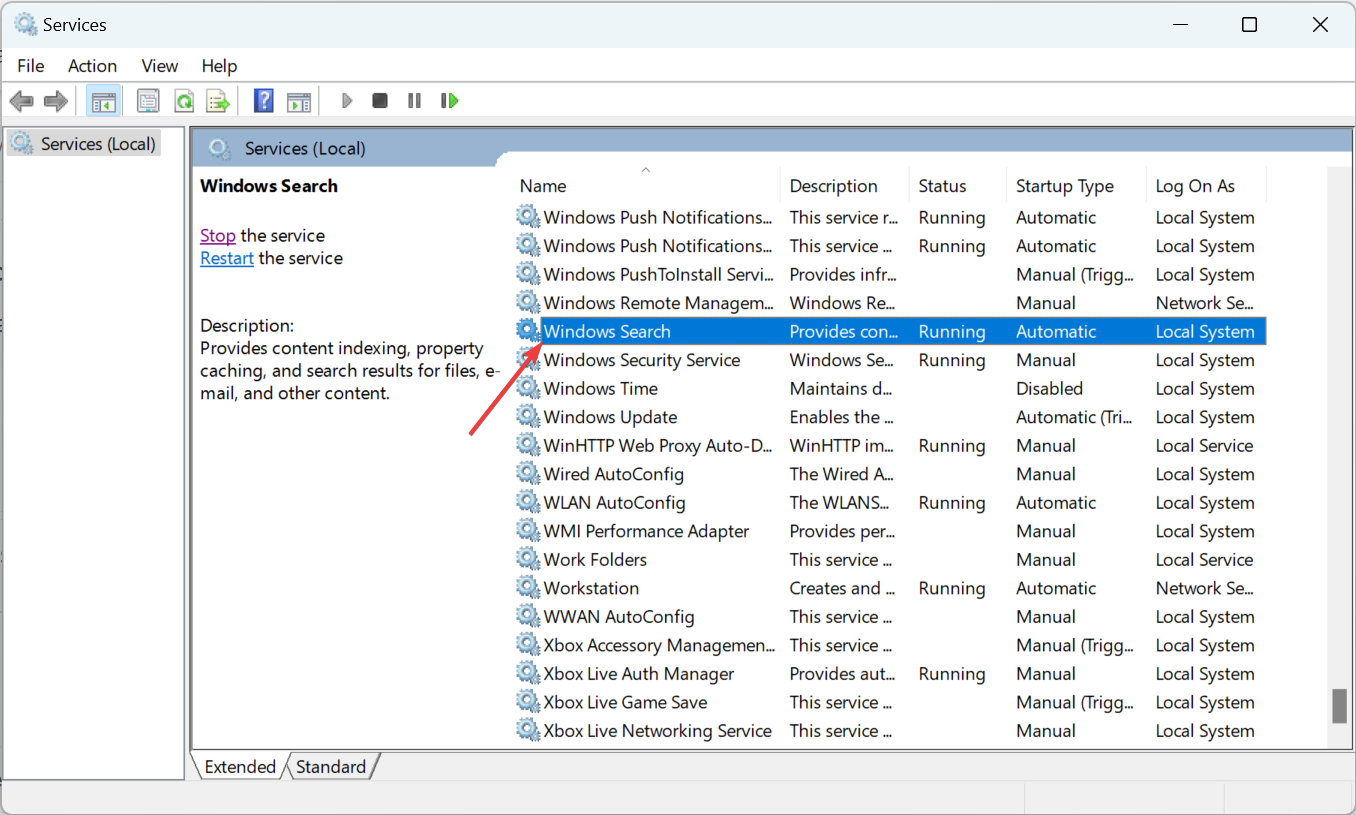Open the Action menu

tap(92, 65)
